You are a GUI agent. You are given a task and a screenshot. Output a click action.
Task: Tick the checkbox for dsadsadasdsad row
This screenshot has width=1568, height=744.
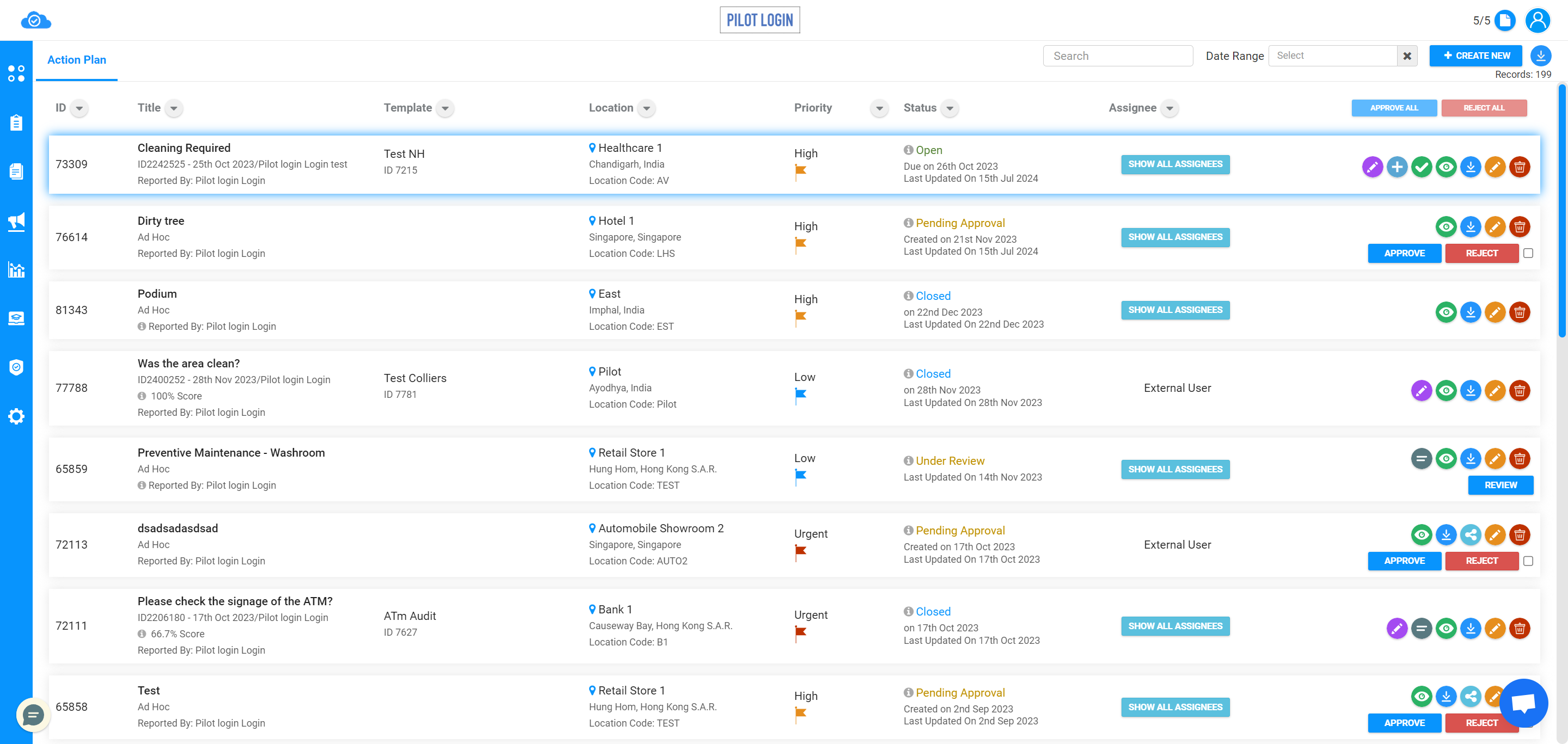point(1528,561)
